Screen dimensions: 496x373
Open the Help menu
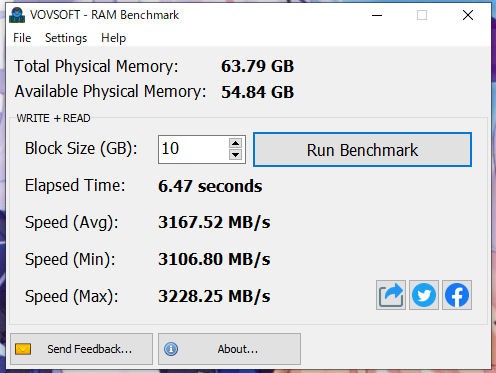coord(113,38)
